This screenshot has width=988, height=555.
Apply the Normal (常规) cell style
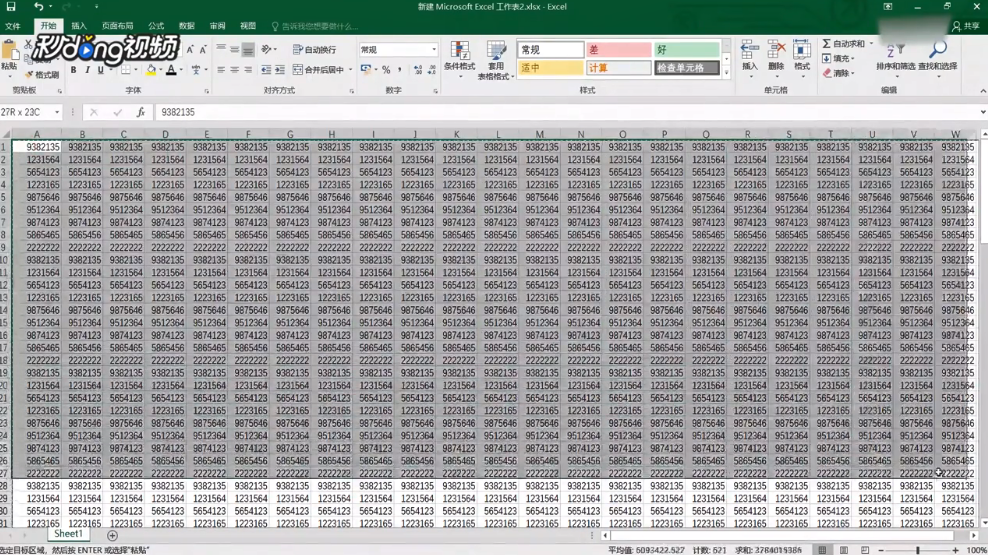coord(551,50)
